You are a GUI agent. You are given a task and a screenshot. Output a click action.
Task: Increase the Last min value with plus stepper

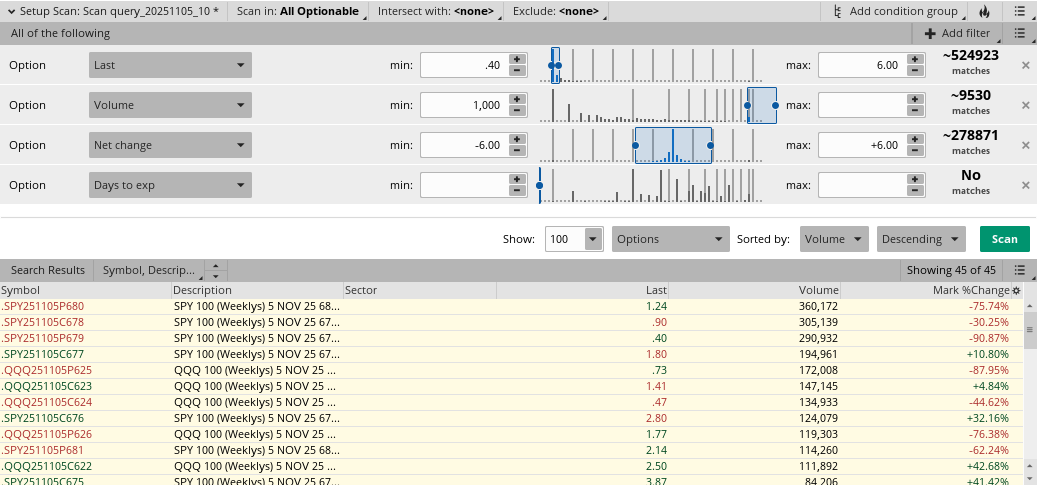[x=517, y=59]
